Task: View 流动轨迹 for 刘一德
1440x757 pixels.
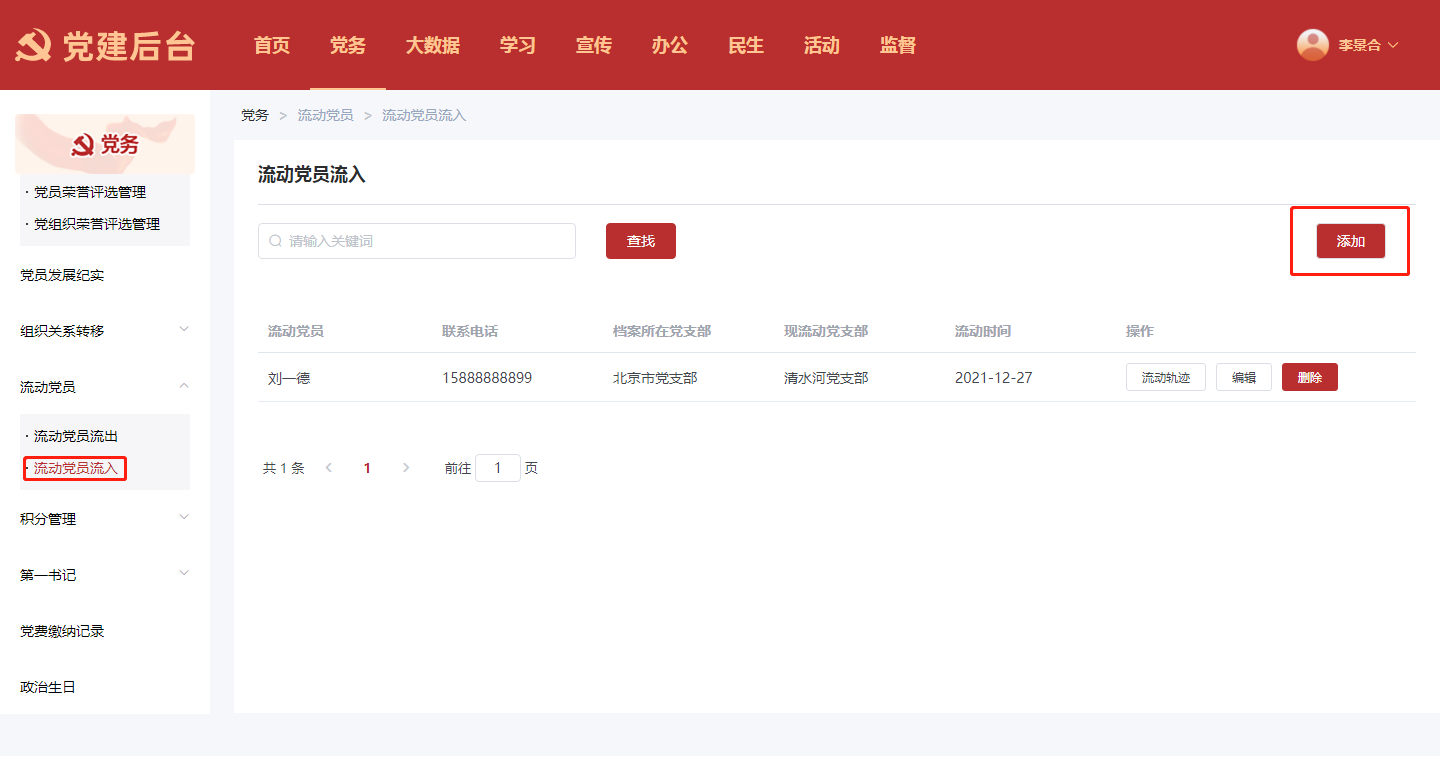Action: pyautogui.click(x=1165, y=377)
